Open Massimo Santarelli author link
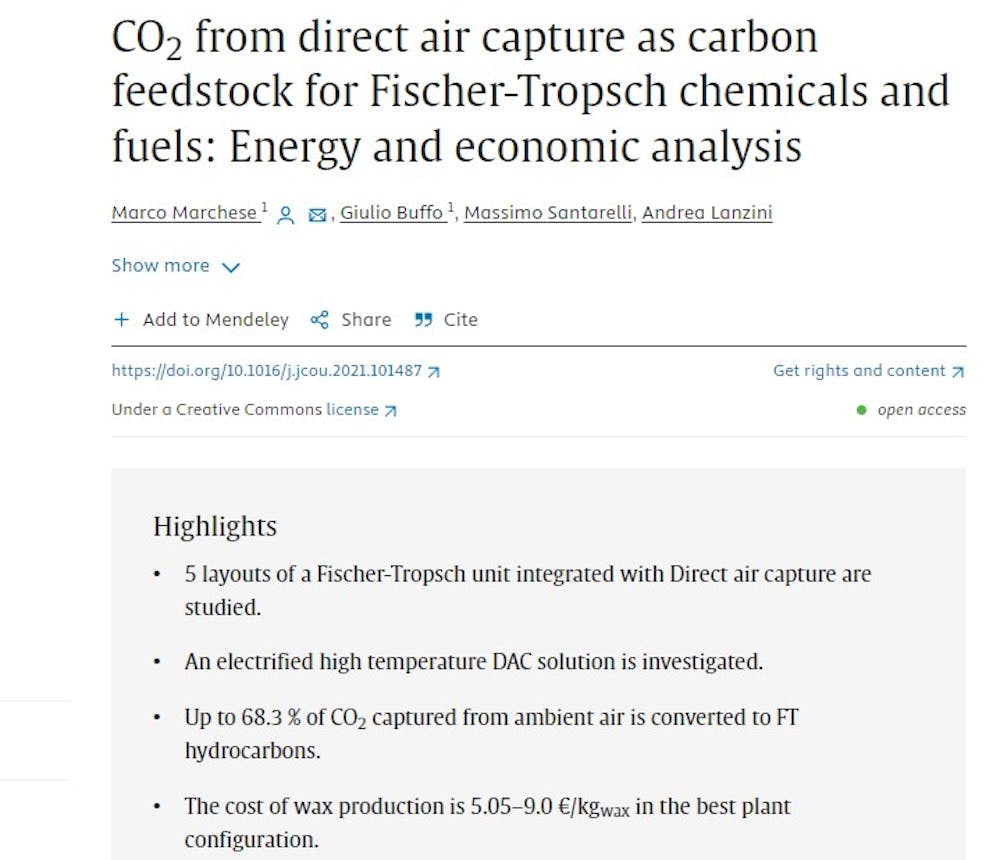 point(548,212)
